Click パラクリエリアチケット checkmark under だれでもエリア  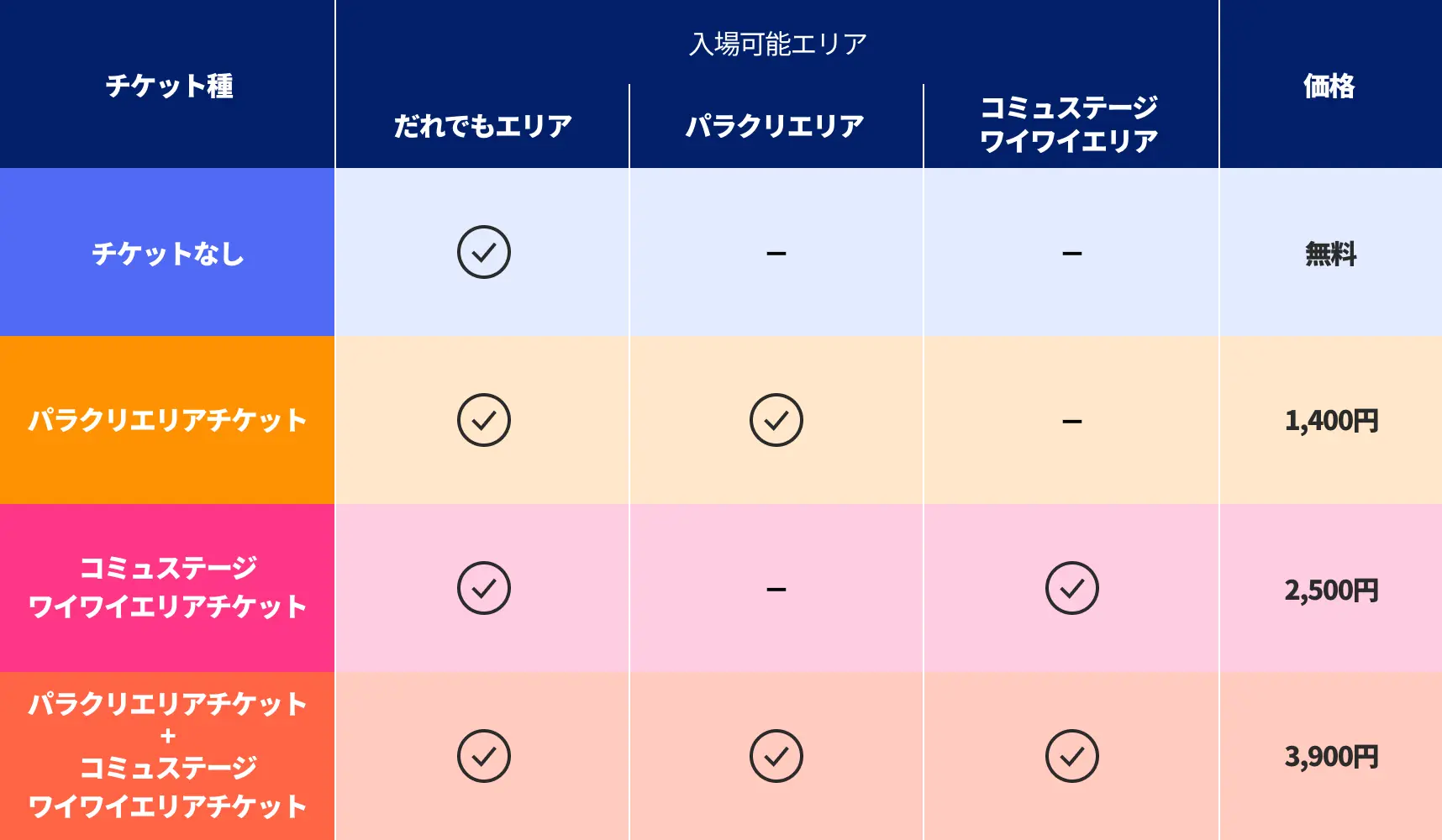pyautogui.click(x=484, y=420)
